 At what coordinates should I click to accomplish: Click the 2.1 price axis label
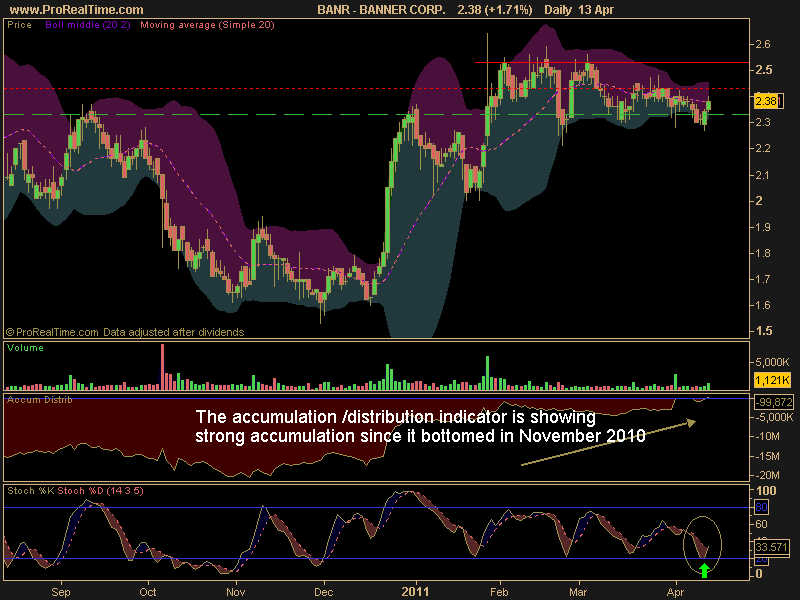coord(763,175)
